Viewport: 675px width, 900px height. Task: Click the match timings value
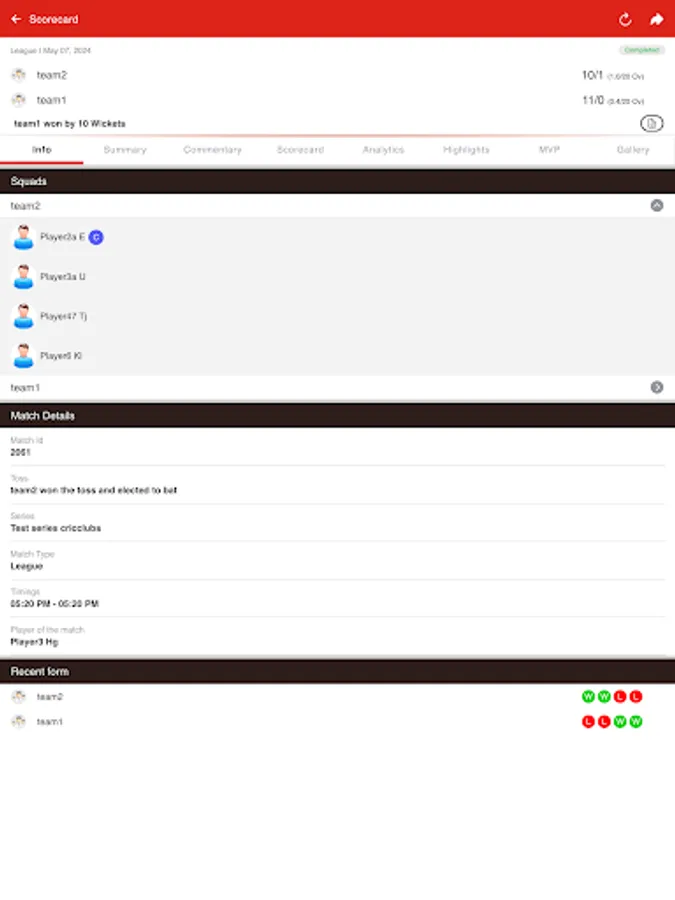(x=55, y=604)
